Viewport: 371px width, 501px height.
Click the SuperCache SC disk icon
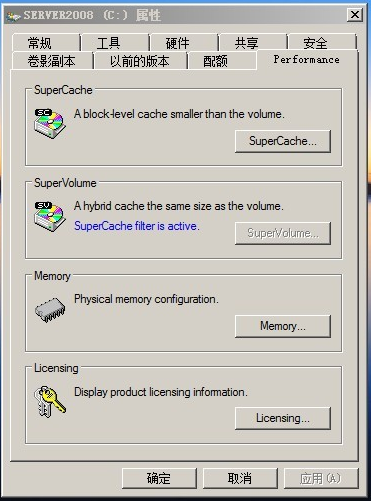coord(50,123)
